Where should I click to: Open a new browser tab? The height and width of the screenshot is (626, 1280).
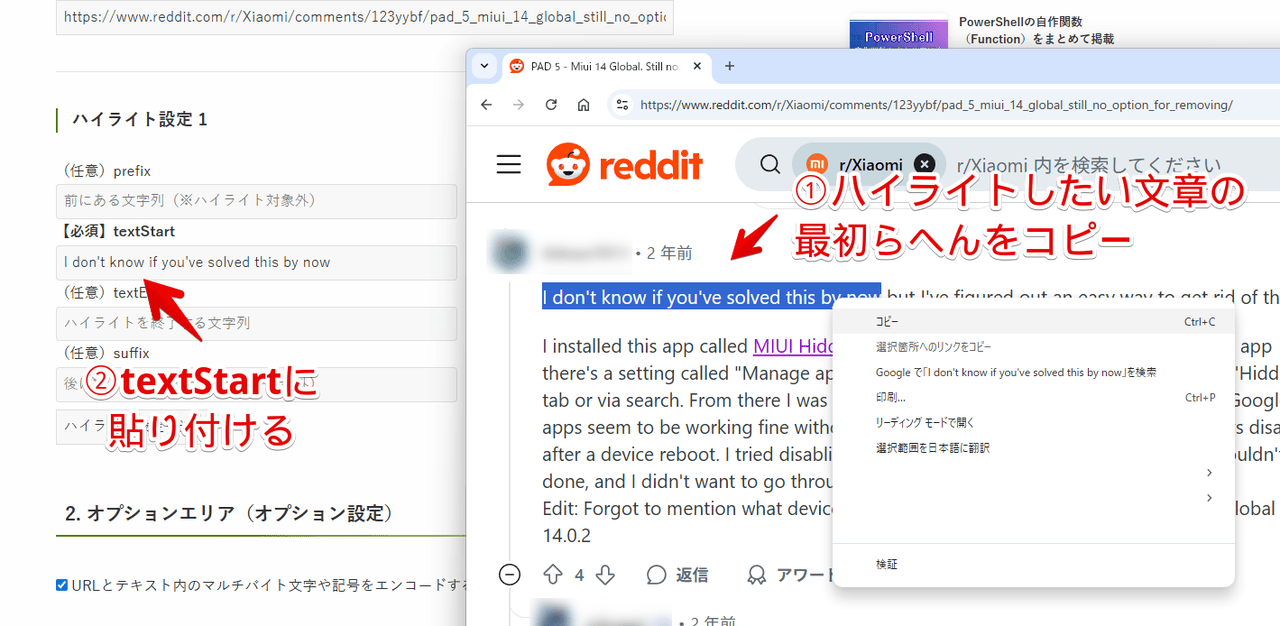(730, 66)
